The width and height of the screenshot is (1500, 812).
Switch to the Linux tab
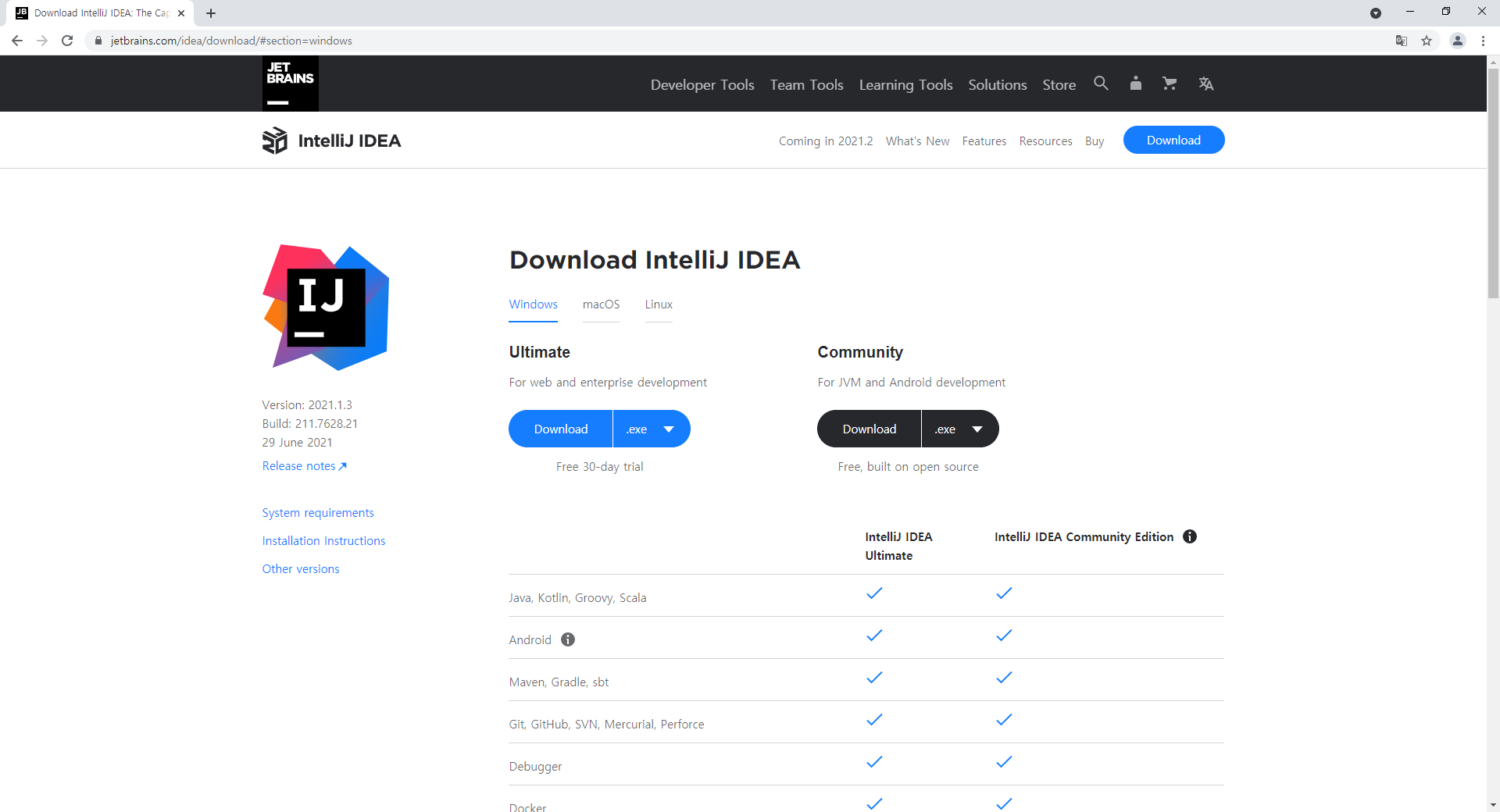[x=659, y=304]
